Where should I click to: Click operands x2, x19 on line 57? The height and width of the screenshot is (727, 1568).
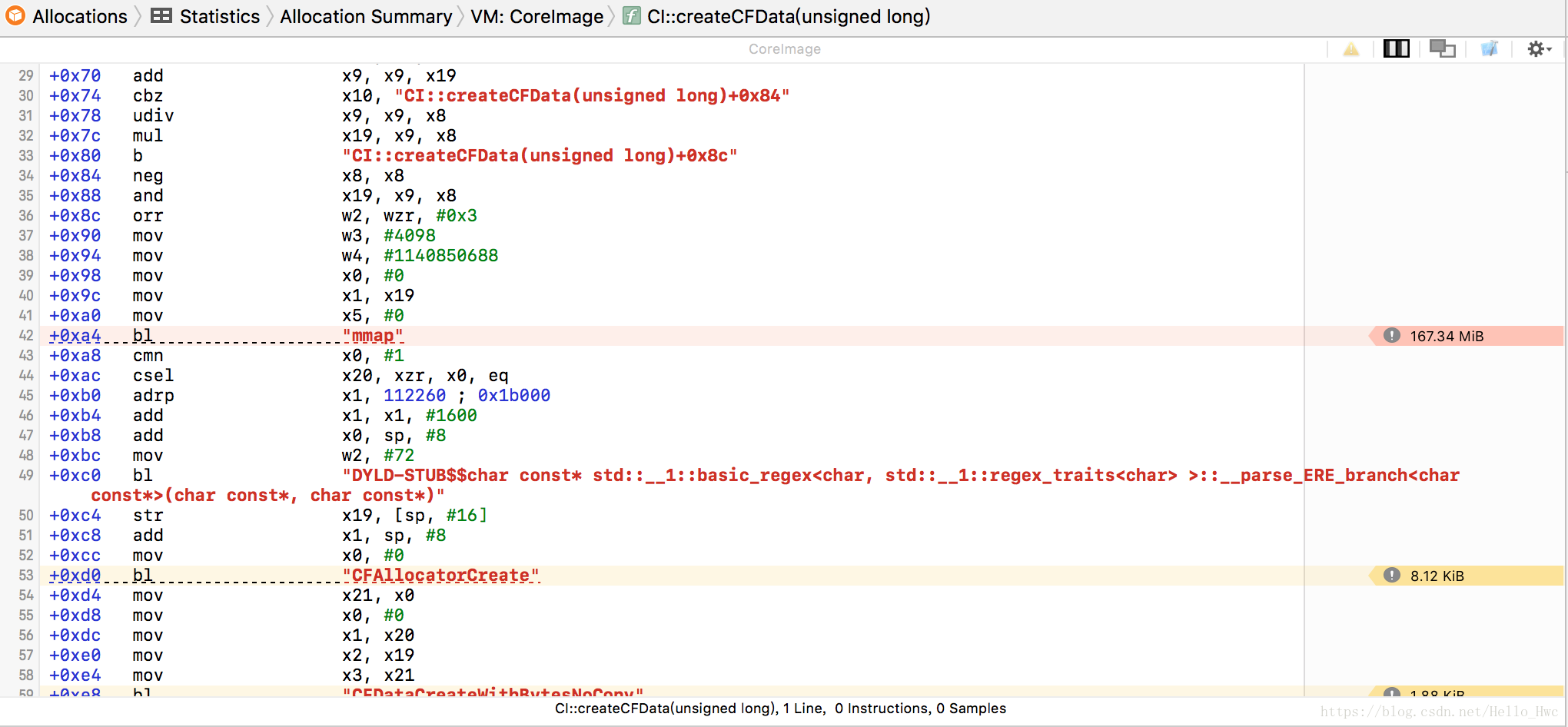pyautogui.click(x=378, y=656)
